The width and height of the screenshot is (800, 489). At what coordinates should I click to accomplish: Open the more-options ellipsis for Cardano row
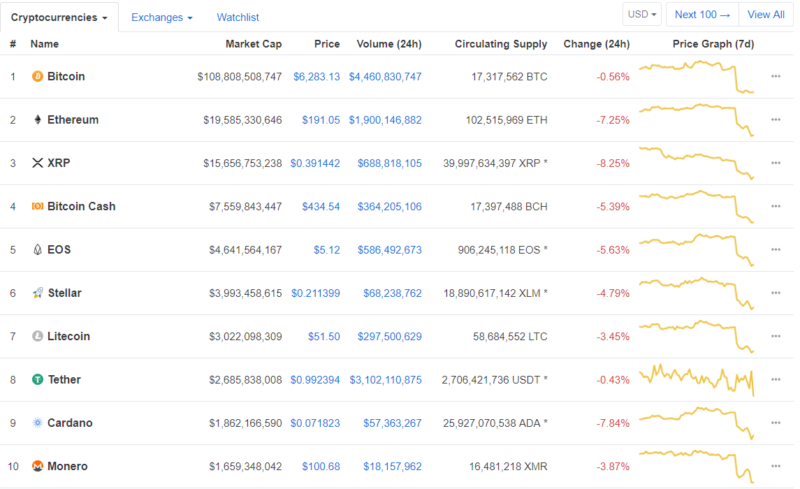pos(776,423)
